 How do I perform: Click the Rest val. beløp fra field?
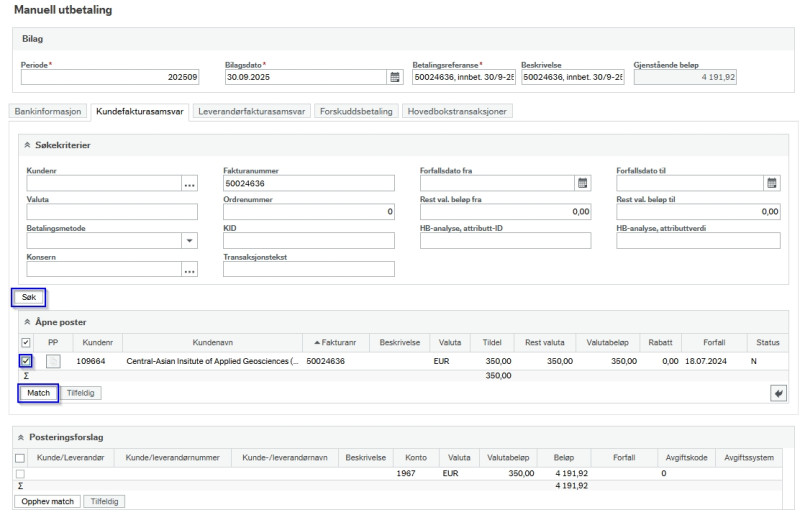point(506,212)
